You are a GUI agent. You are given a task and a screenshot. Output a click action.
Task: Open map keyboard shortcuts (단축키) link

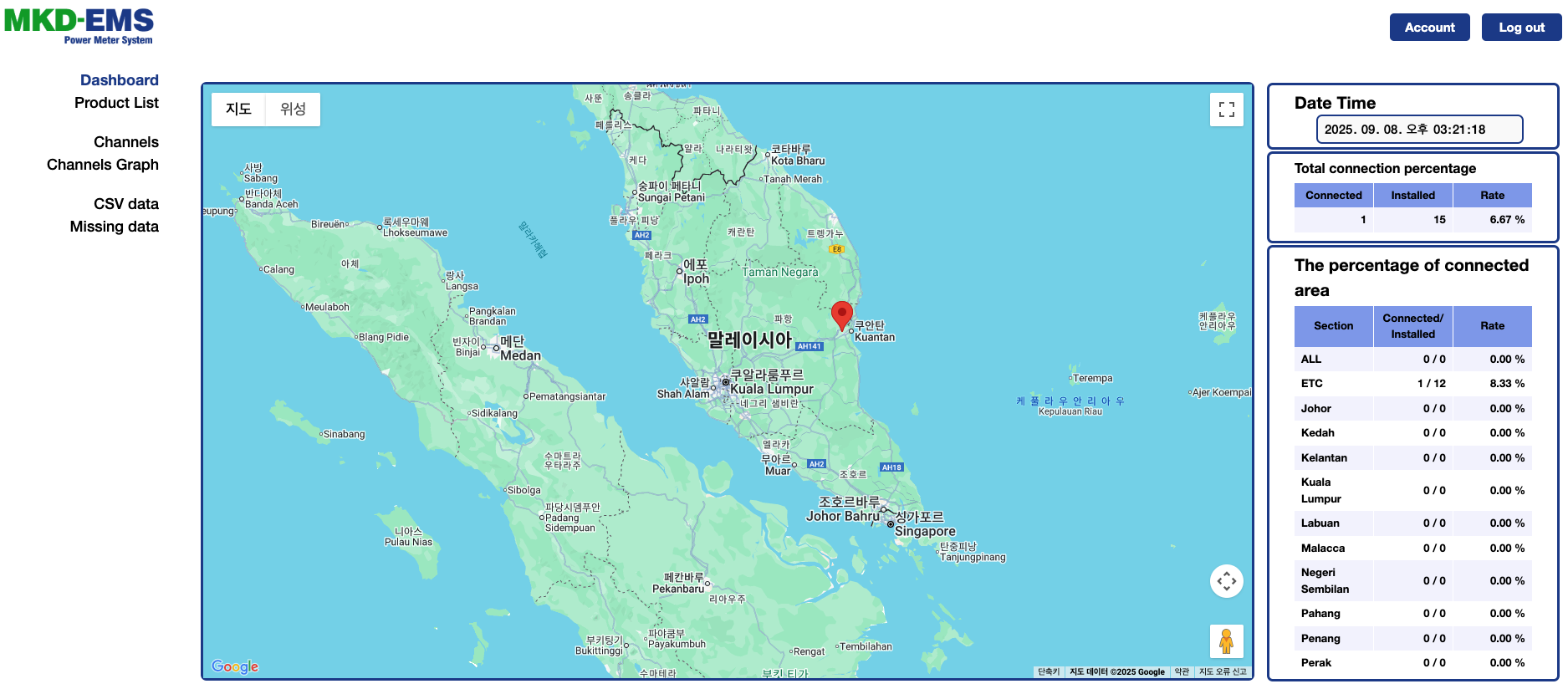(1048, 671)
